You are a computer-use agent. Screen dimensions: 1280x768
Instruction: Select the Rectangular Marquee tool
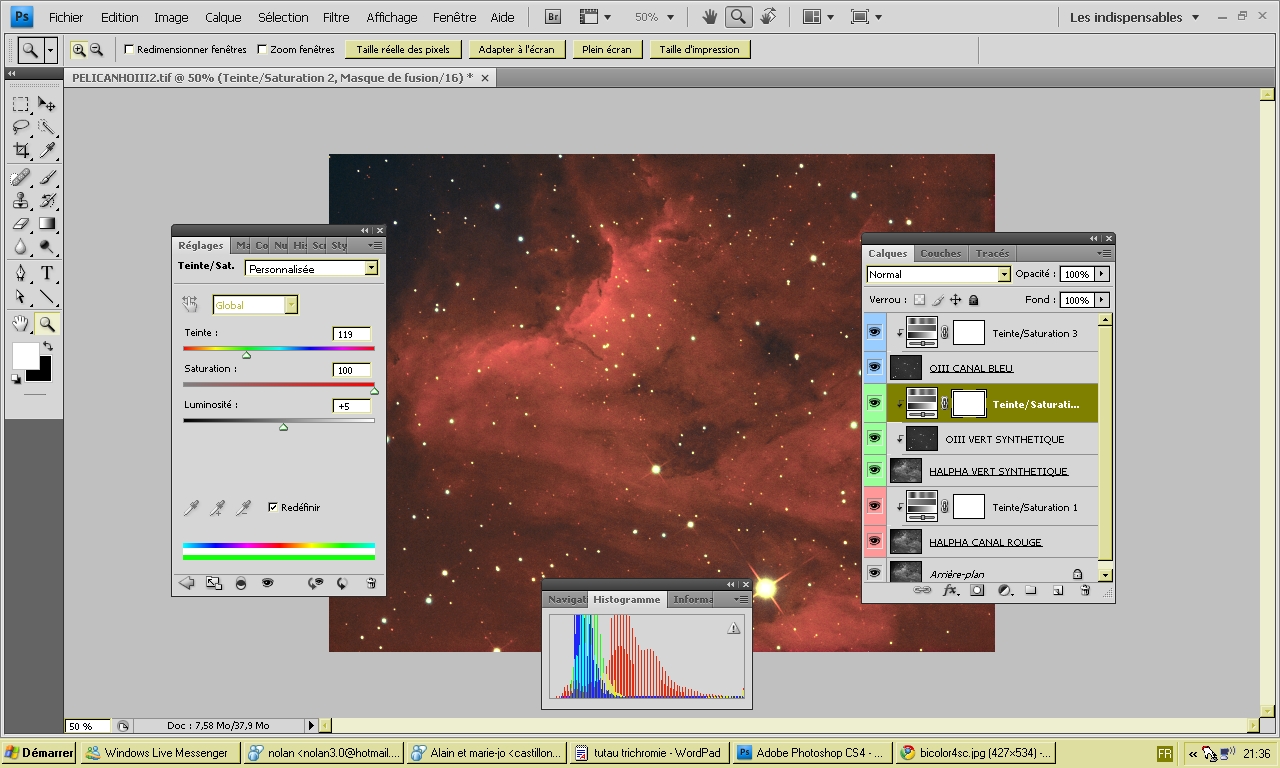click(x=20, y=104)
